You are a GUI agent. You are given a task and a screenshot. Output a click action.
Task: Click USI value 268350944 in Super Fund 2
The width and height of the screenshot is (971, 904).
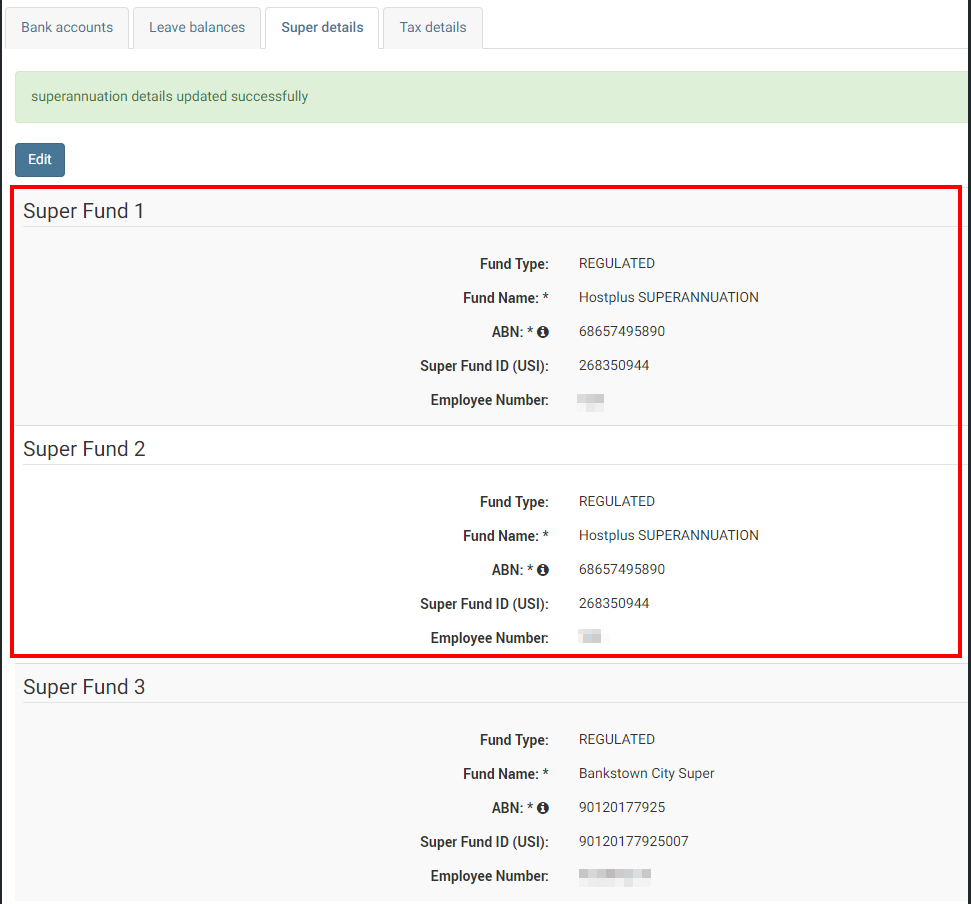tap(614, 603)
